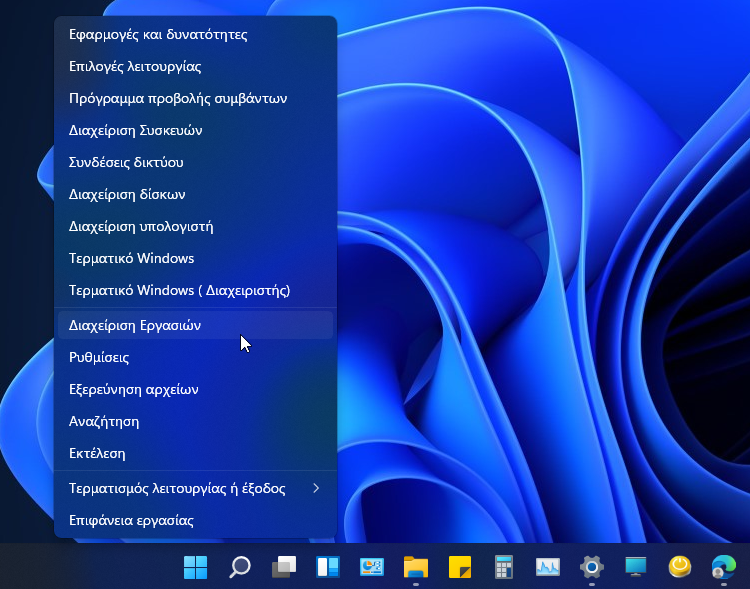Screen dimensions: 750x589
Task: Choose Αναζήτηση in the menu
Action: [x=195, y=422]
